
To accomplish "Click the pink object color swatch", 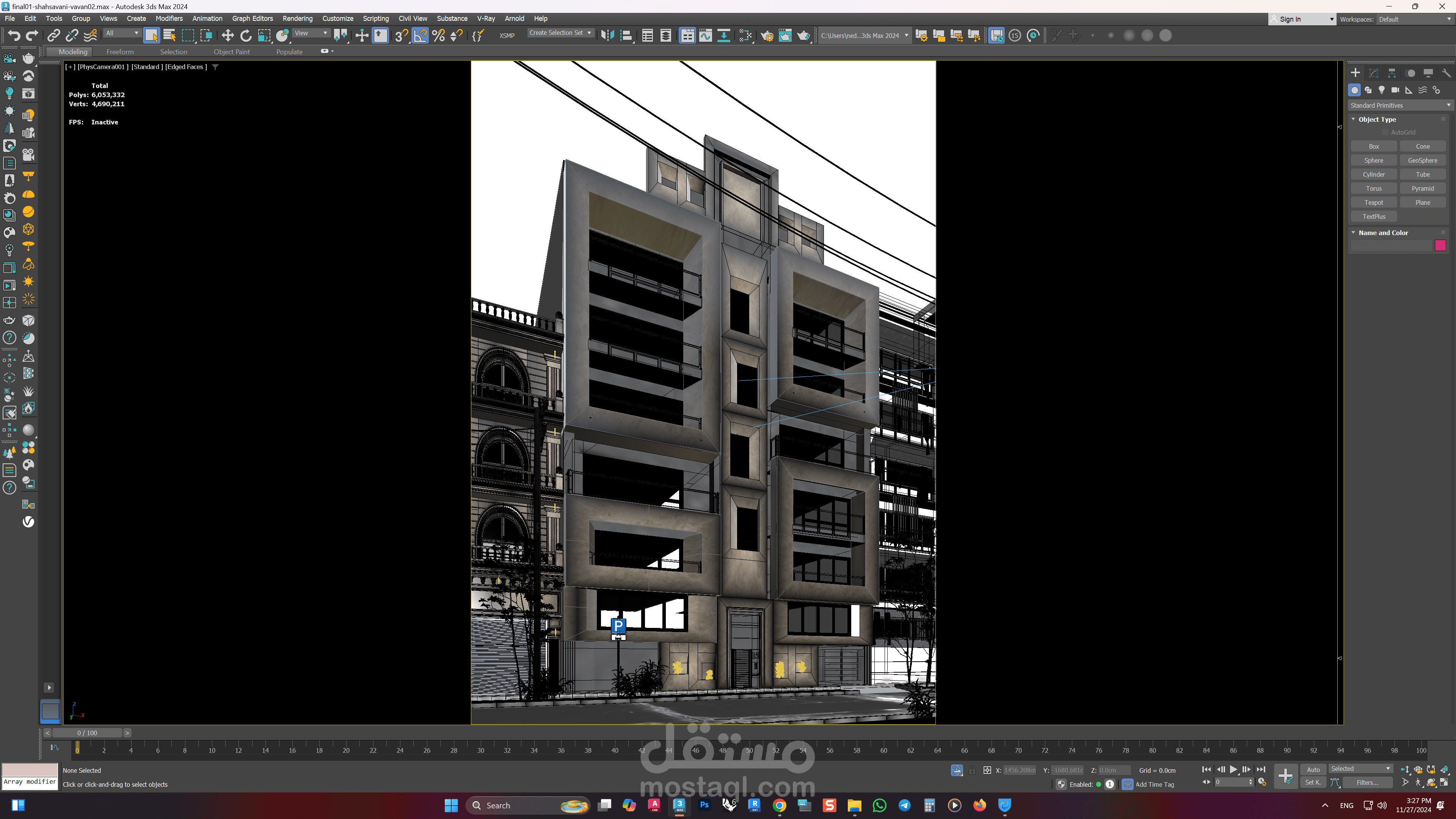I will (x=1440, y=245).
